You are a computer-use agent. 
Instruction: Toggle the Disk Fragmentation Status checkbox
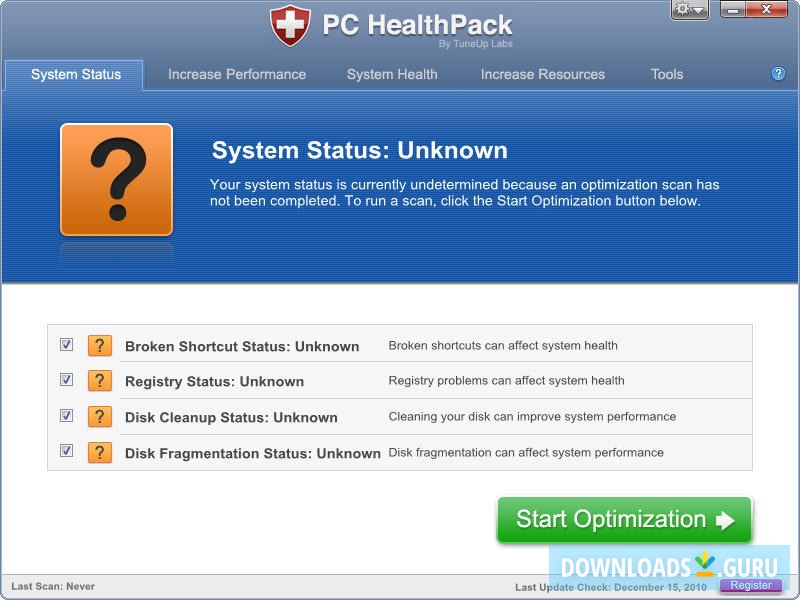tap(66, 451)
